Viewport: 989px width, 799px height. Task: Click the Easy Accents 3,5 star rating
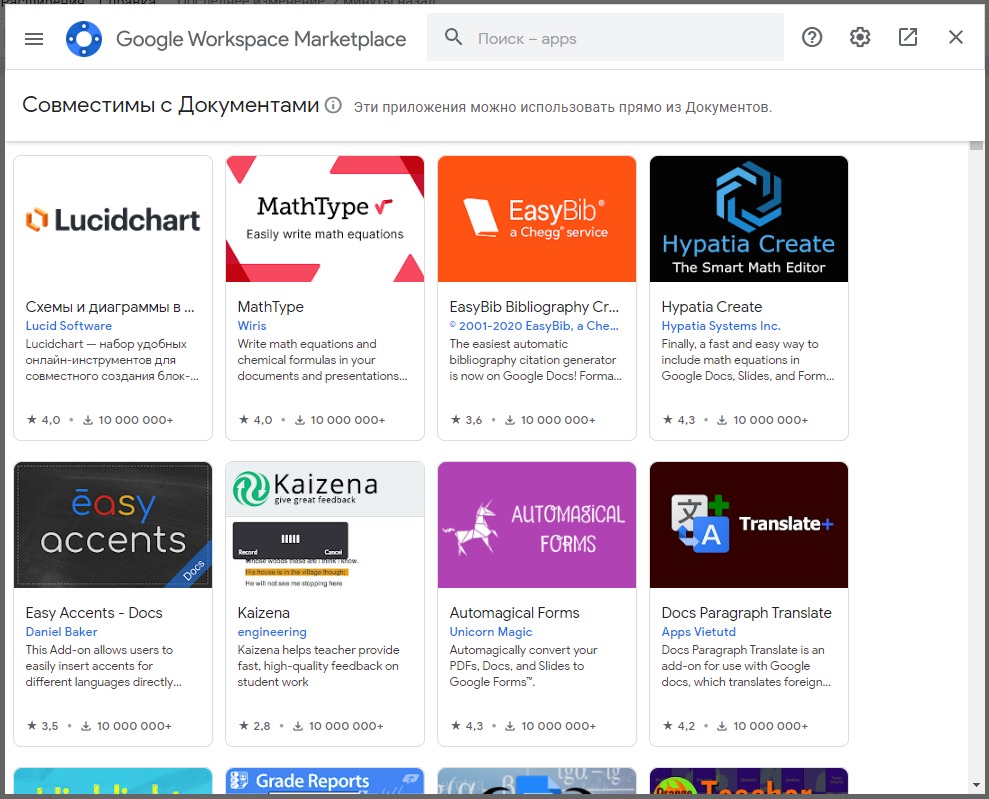[42, 726]
